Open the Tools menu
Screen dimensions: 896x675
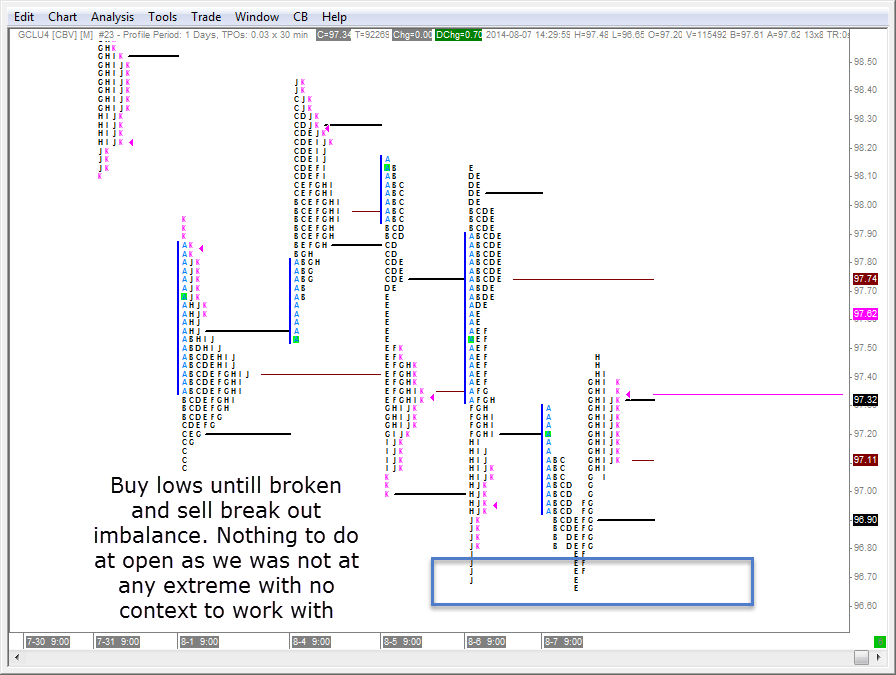click(162, 17)
